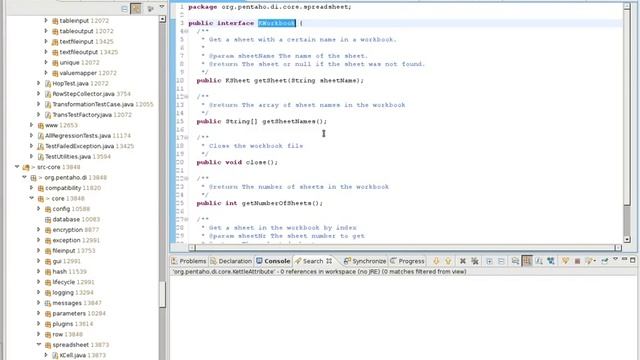Switch to the Declaration tab

[231, 261]
